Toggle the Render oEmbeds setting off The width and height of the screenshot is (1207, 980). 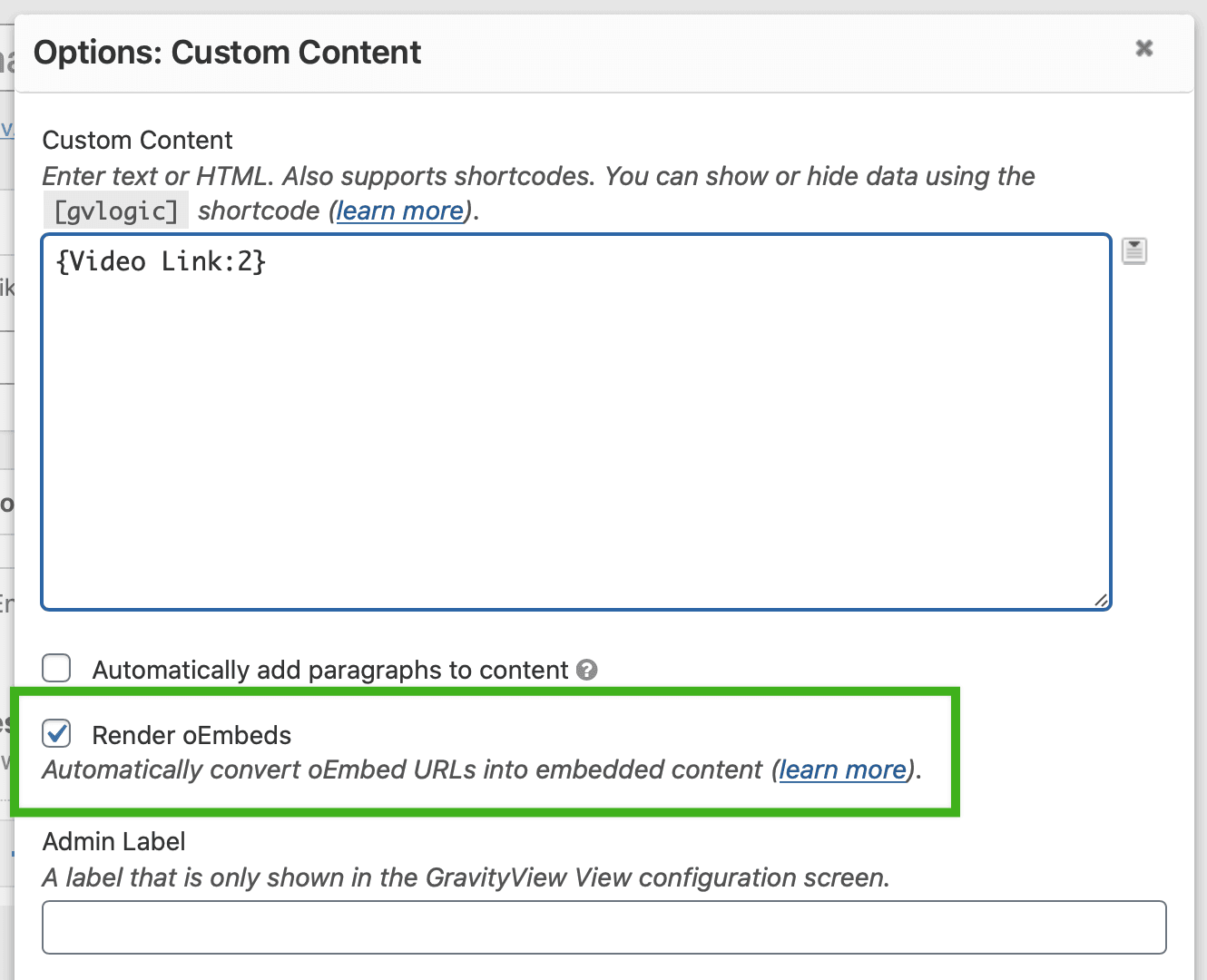click(56, 734)
